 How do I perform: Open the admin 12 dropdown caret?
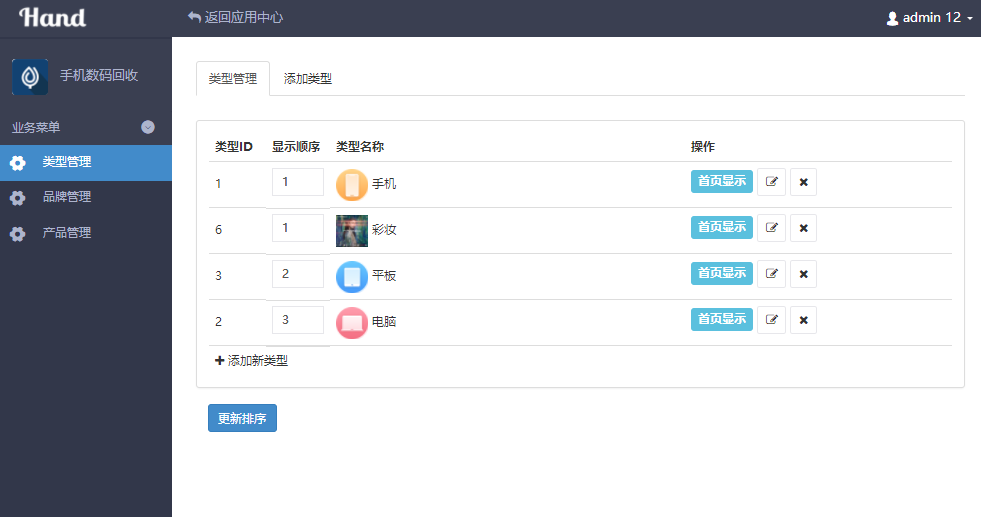[970, 19]
